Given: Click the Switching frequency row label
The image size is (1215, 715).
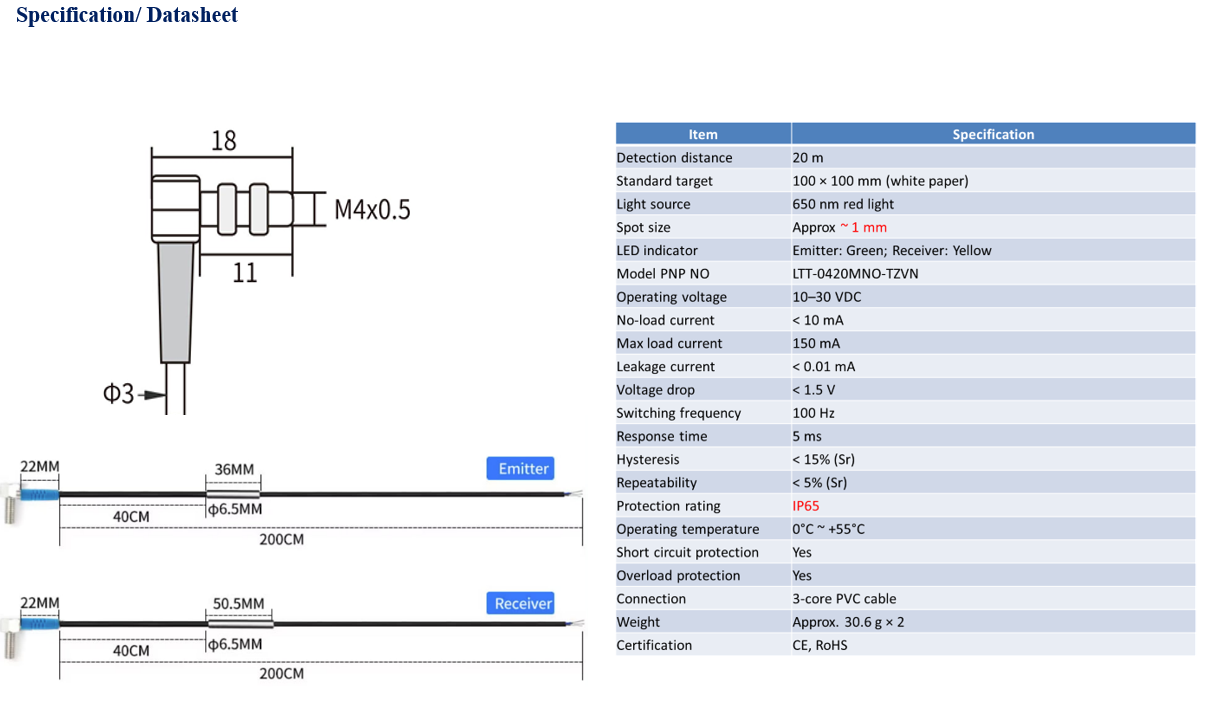Looking at the screenshot, I should coord(678,413).
